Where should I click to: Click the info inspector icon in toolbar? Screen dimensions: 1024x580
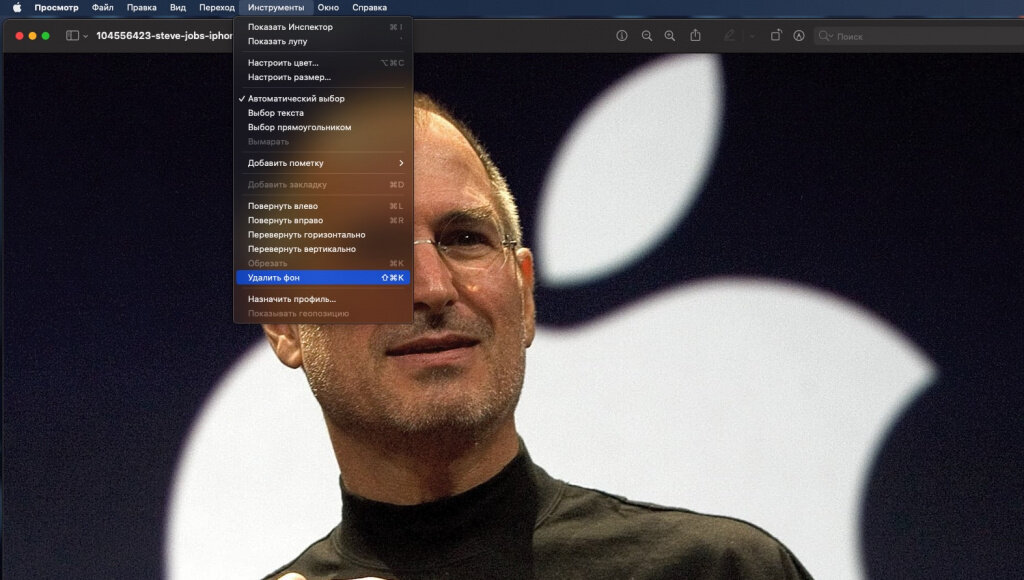622,36
